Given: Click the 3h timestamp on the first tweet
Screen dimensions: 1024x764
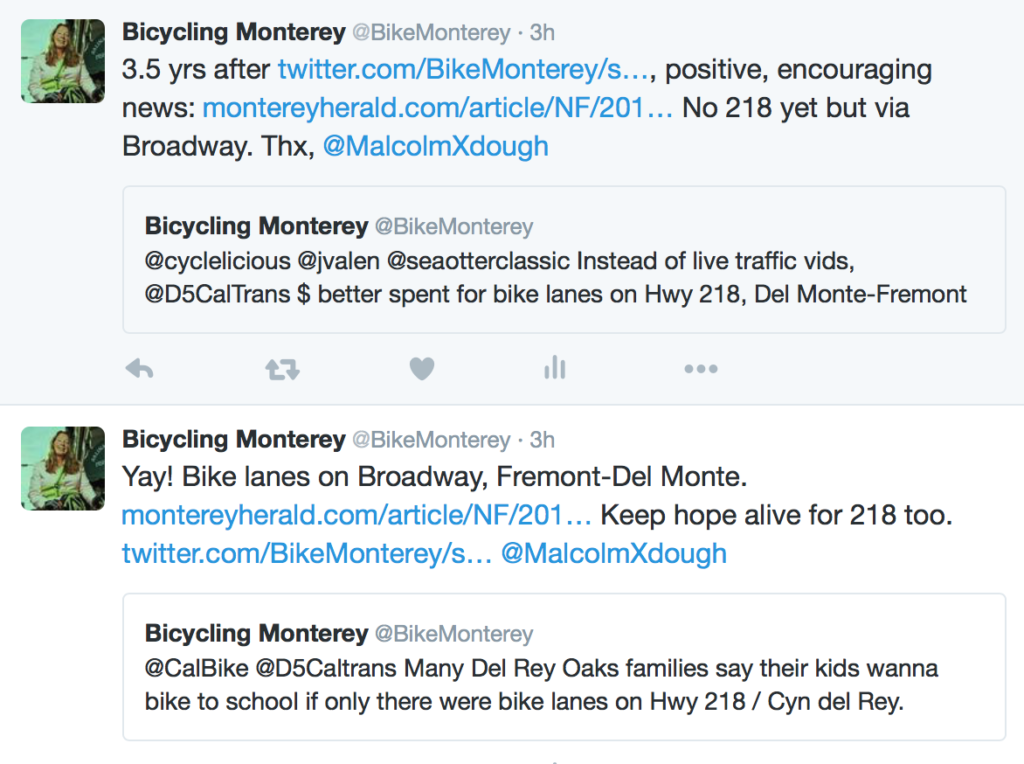Looking at the screenshot, I should (542, 33).
